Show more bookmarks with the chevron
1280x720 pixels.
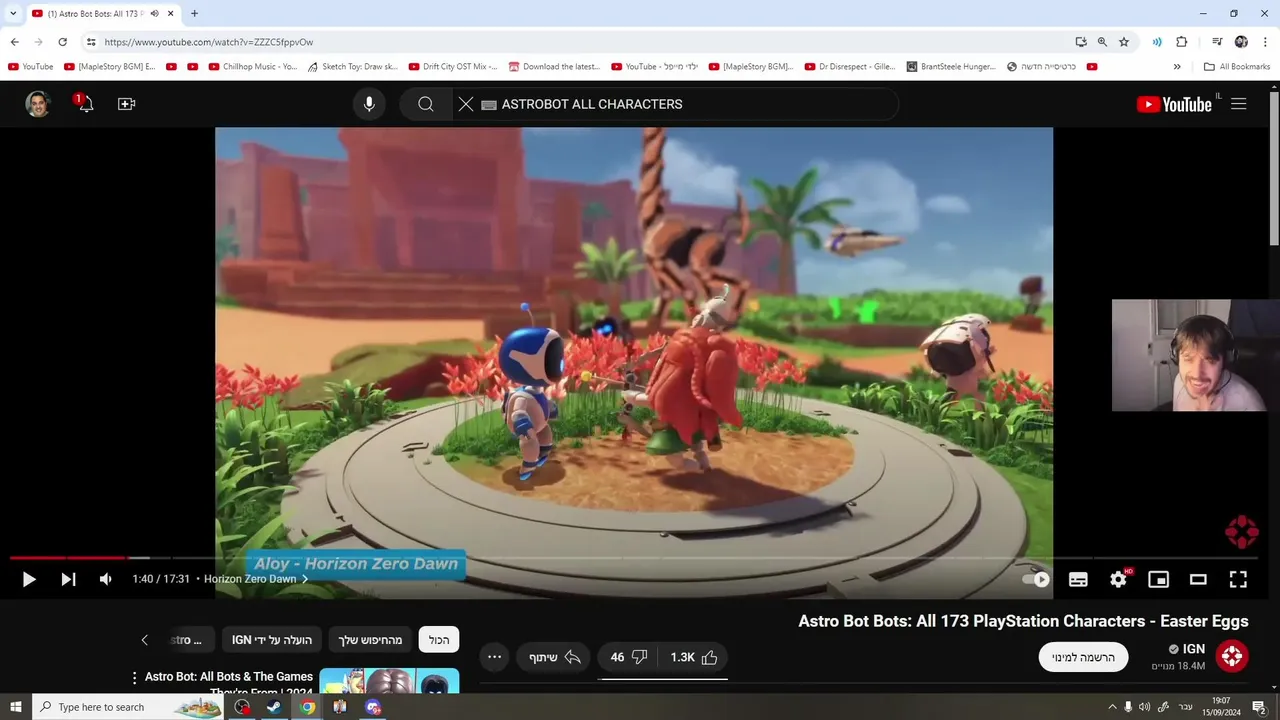coord(1177,67)
